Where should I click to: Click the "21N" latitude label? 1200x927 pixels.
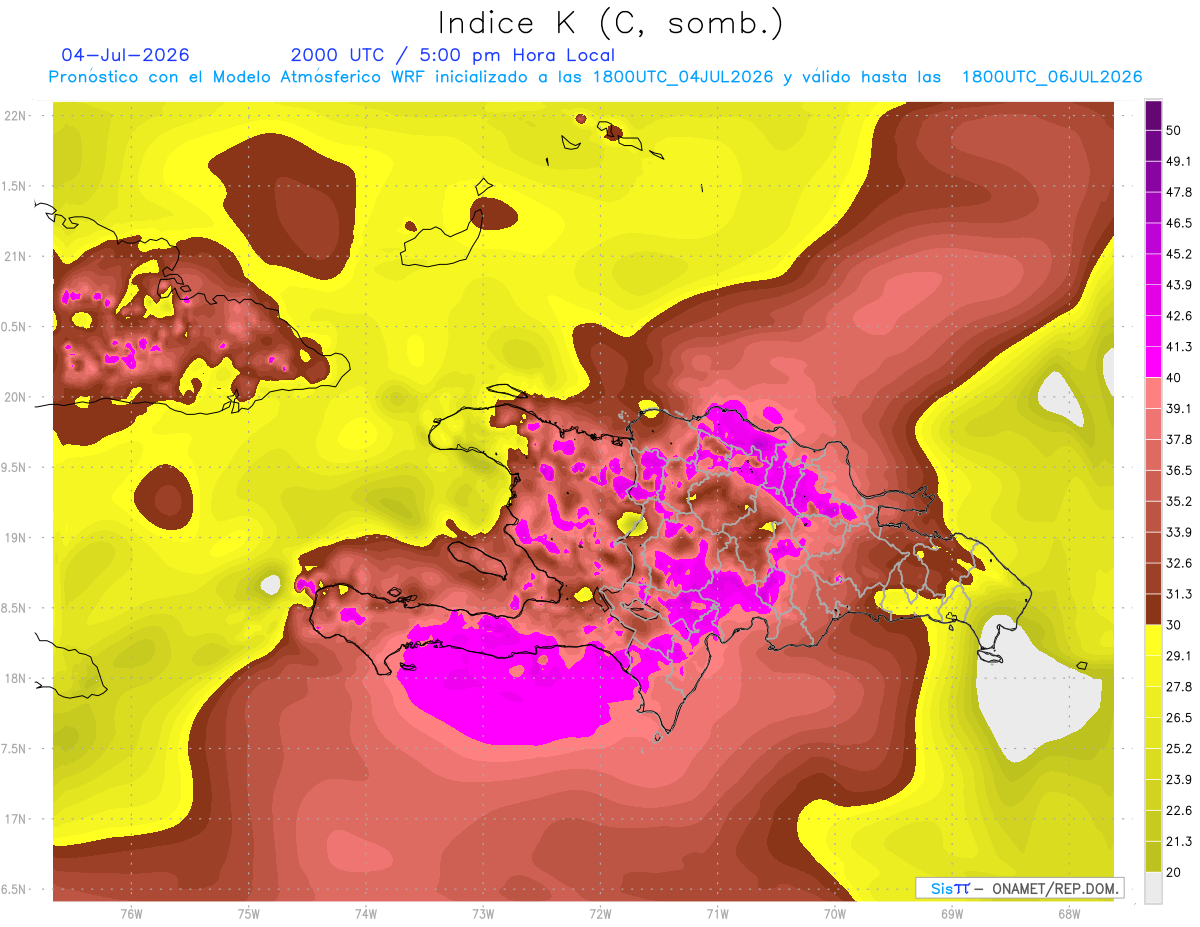pyautogui.click(x=15, y=256)
